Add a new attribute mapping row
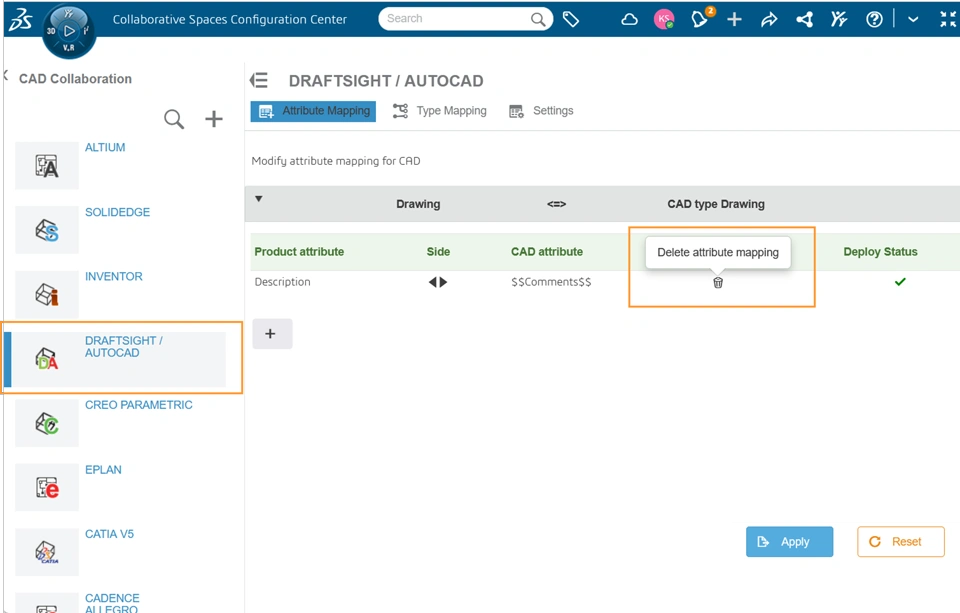Screen dimensions: 960x613 (x=272, y=334)
